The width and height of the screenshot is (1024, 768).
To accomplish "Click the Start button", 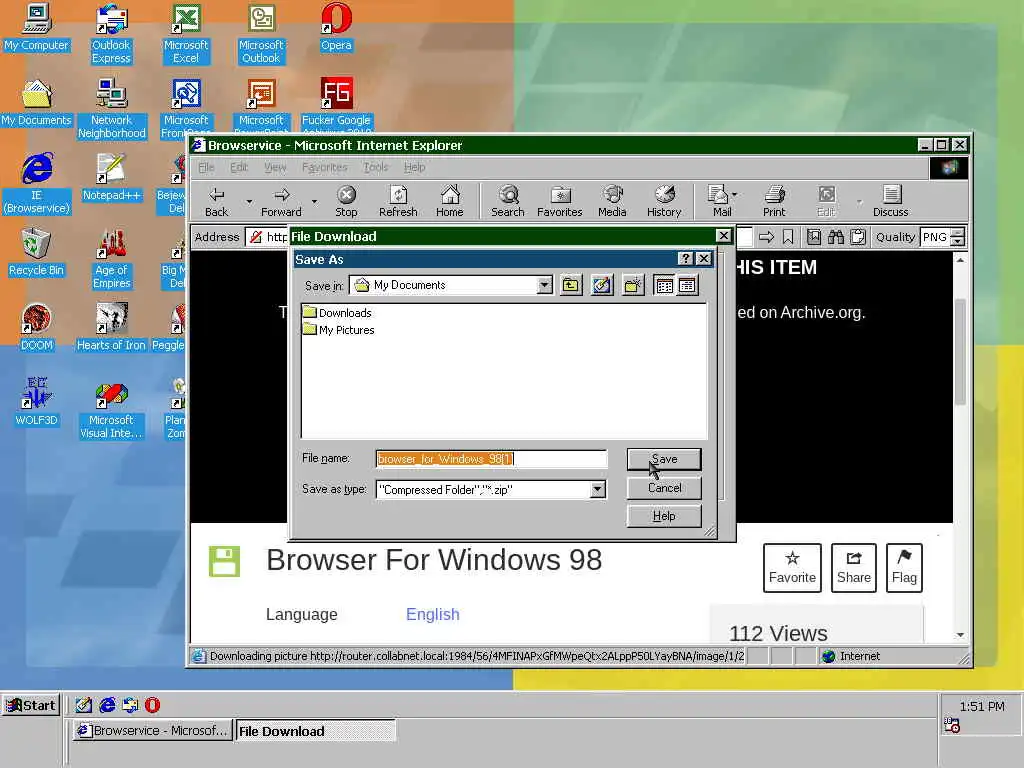I will coord(30,705).
